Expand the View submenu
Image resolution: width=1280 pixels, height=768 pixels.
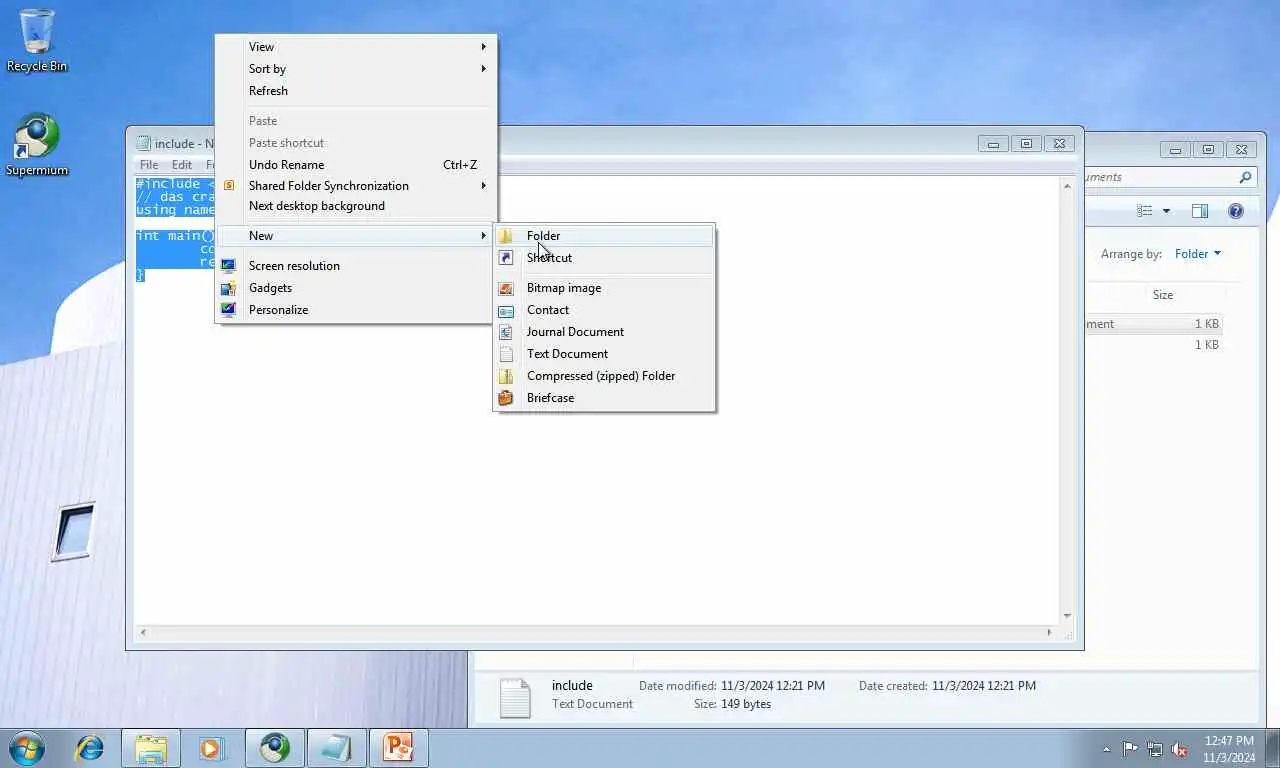coord(356,47)
